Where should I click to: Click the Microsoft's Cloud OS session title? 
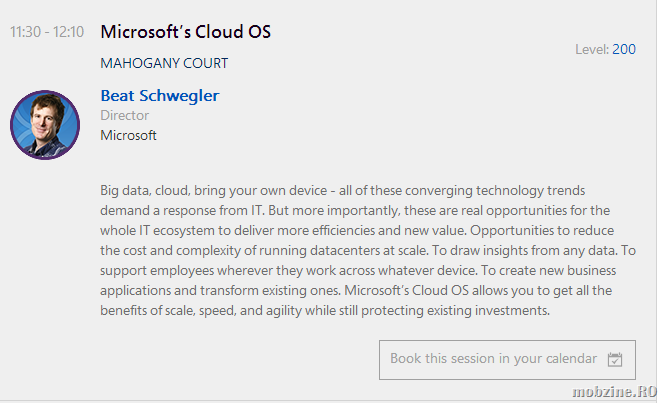click(x=186, y=31)
